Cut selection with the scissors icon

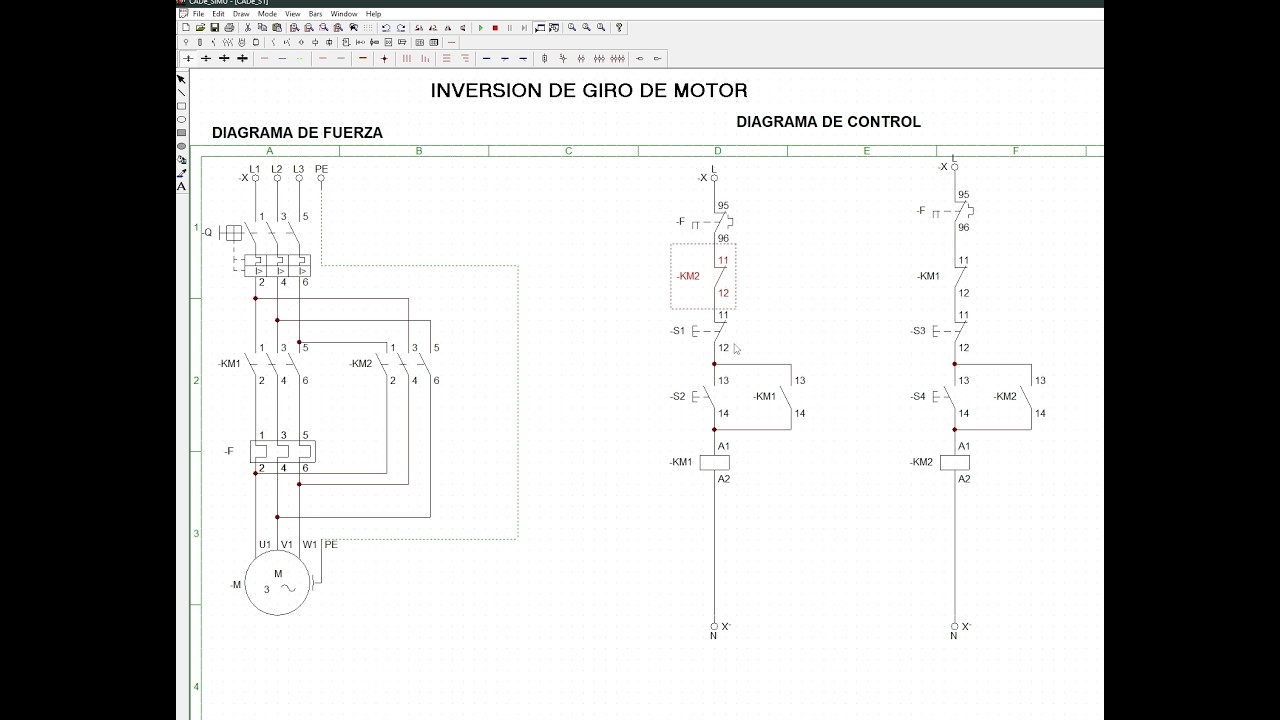248,28
